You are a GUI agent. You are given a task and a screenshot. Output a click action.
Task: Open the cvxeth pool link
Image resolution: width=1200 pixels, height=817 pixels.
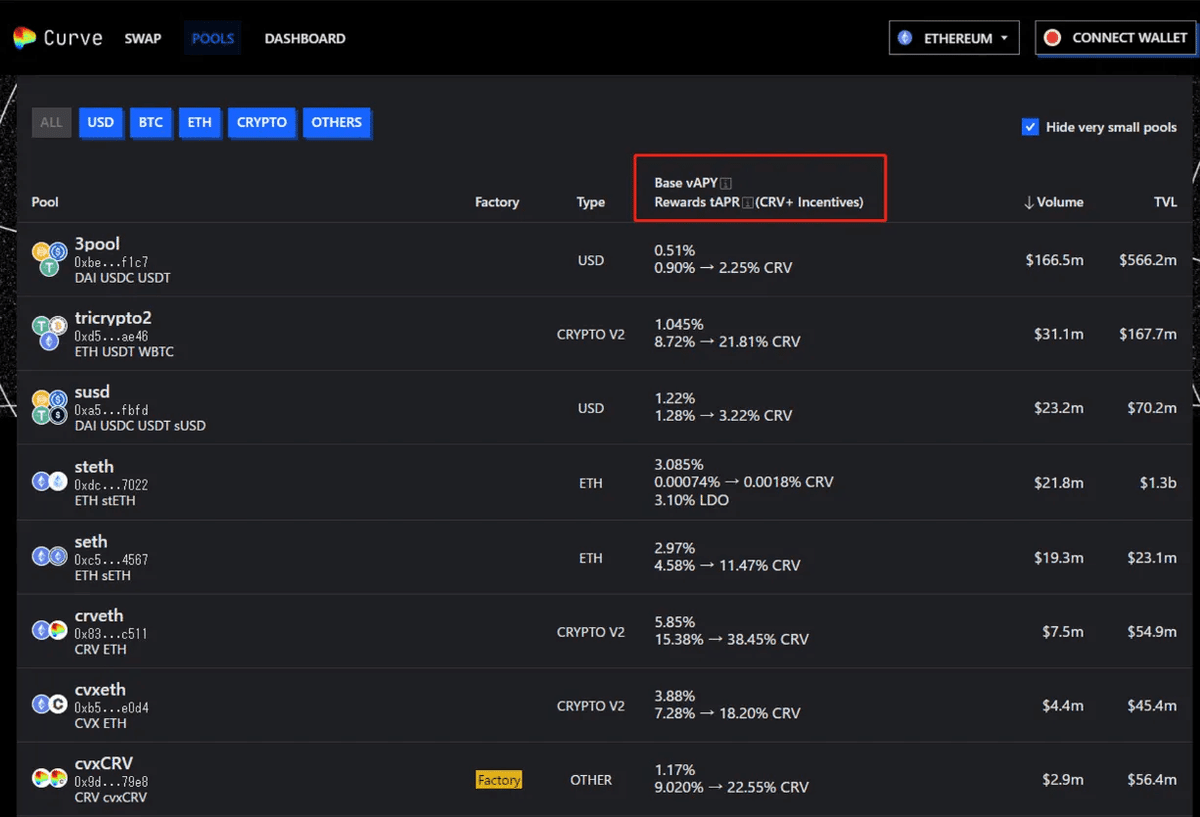[x=100, y=689]
